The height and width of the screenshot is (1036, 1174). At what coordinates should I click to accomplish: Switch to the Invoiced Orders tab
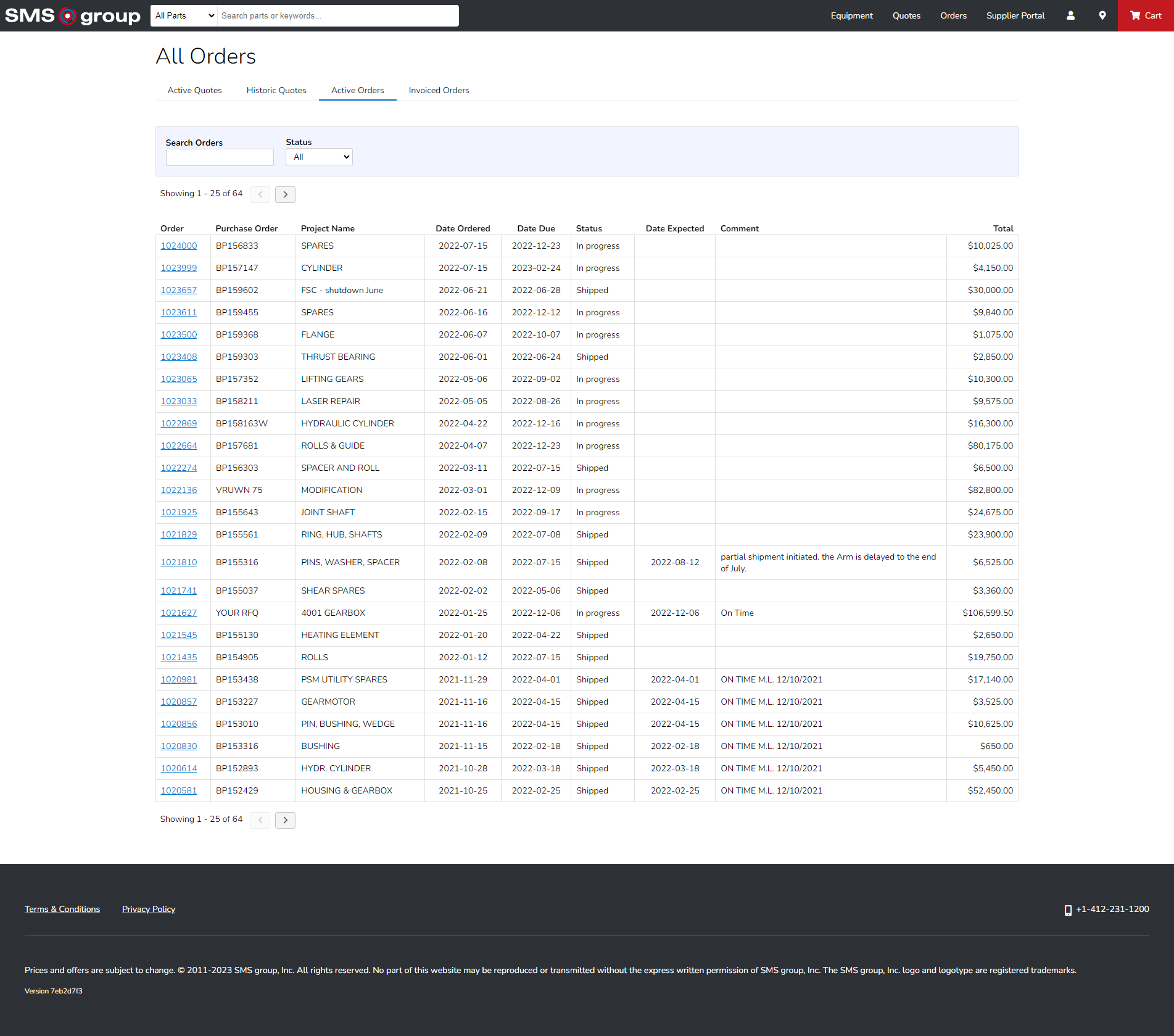tap(439, 90)
